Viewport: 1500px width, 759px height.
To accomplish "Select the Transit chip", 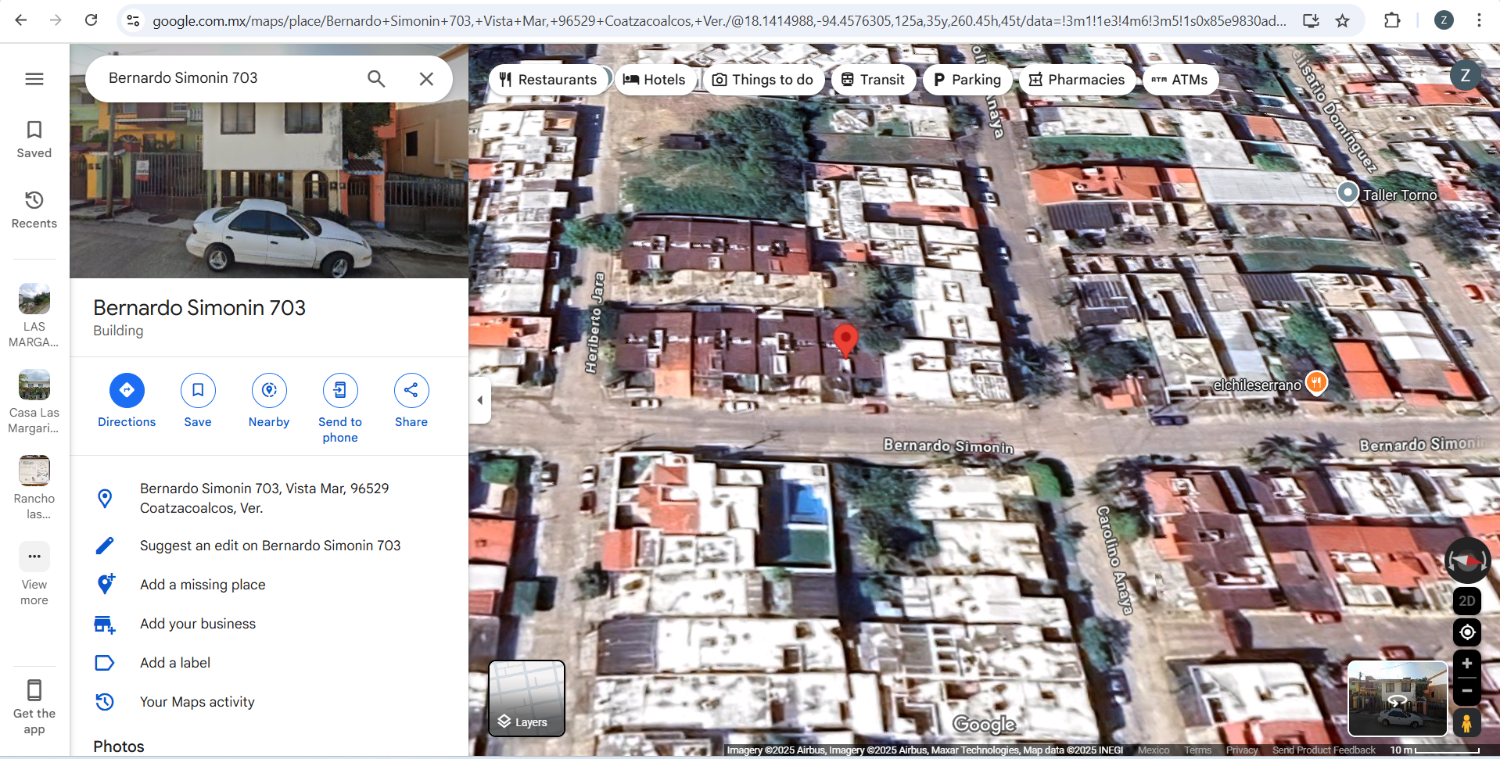I will click(x=873, y=80).
